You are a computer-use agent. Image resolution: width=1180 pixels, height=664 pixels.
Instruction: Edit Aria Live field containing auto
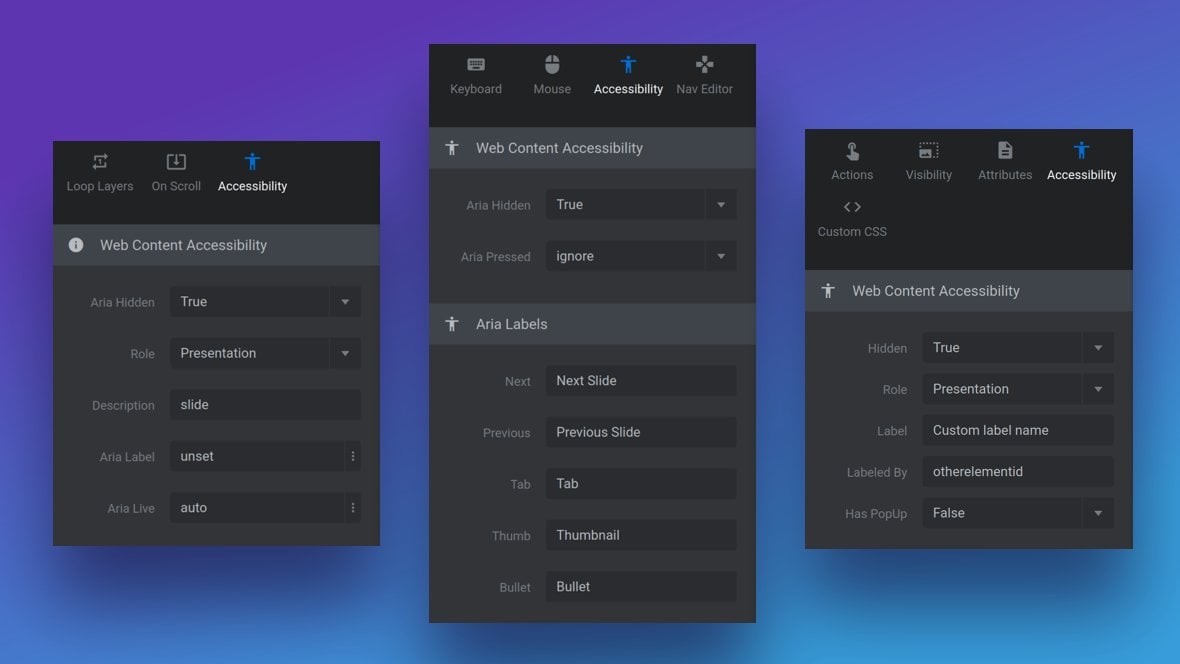[x=257, y=507]
